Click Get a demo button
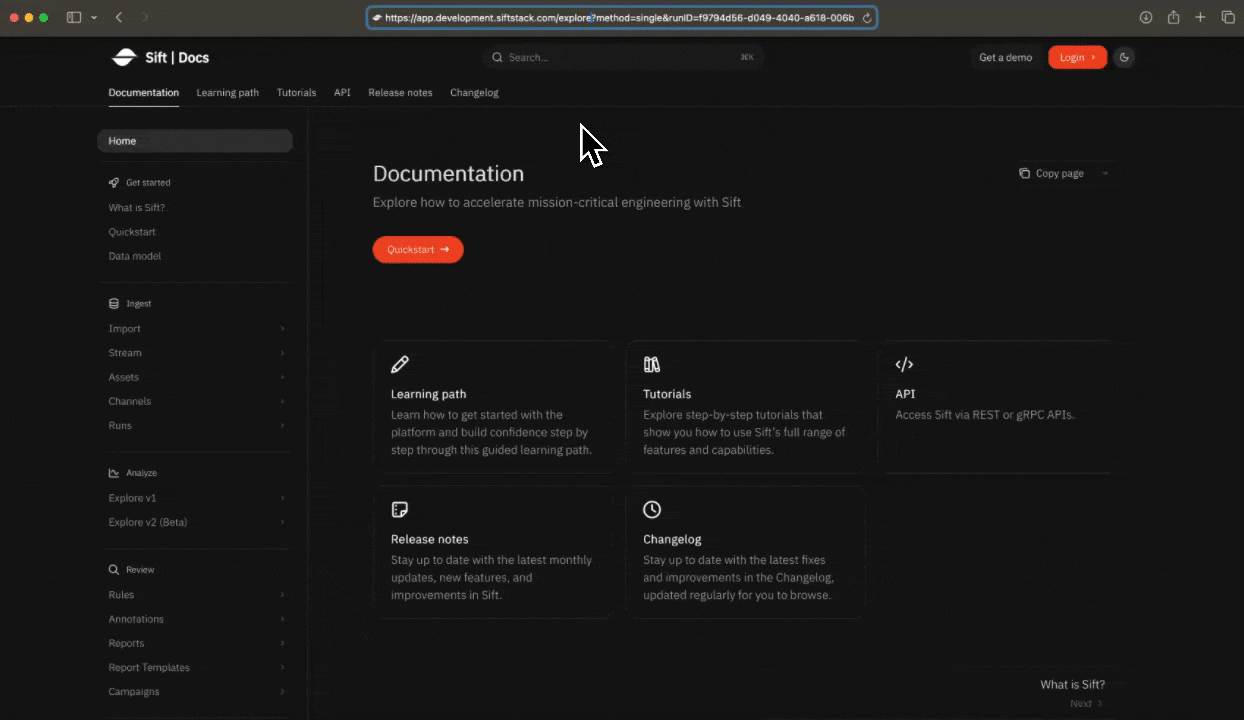This screenshot has height=720, width=1244. click(x=1005, y=57)
